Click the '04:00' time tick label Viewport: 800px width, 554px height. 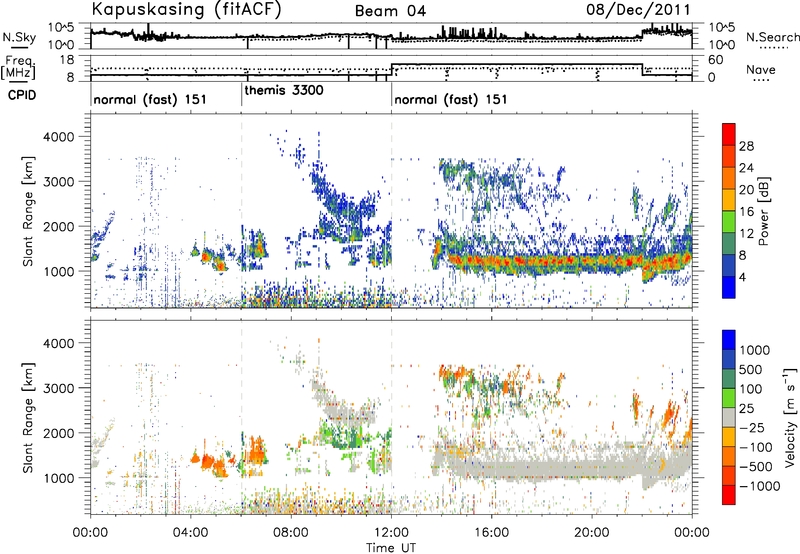click(190, 533)
